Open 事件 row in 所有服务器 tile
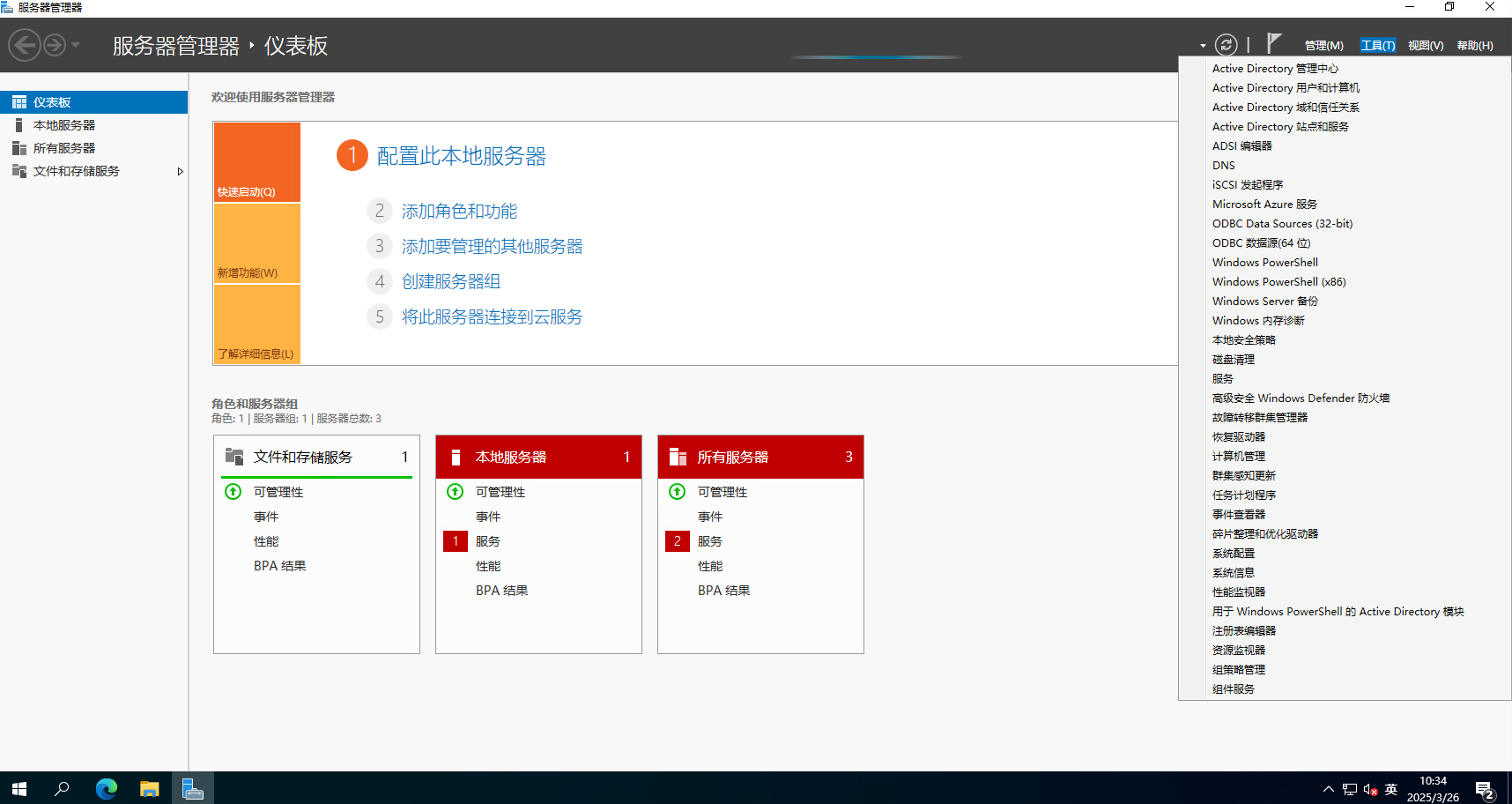1512x804 pixels. [x=710, y=517]
